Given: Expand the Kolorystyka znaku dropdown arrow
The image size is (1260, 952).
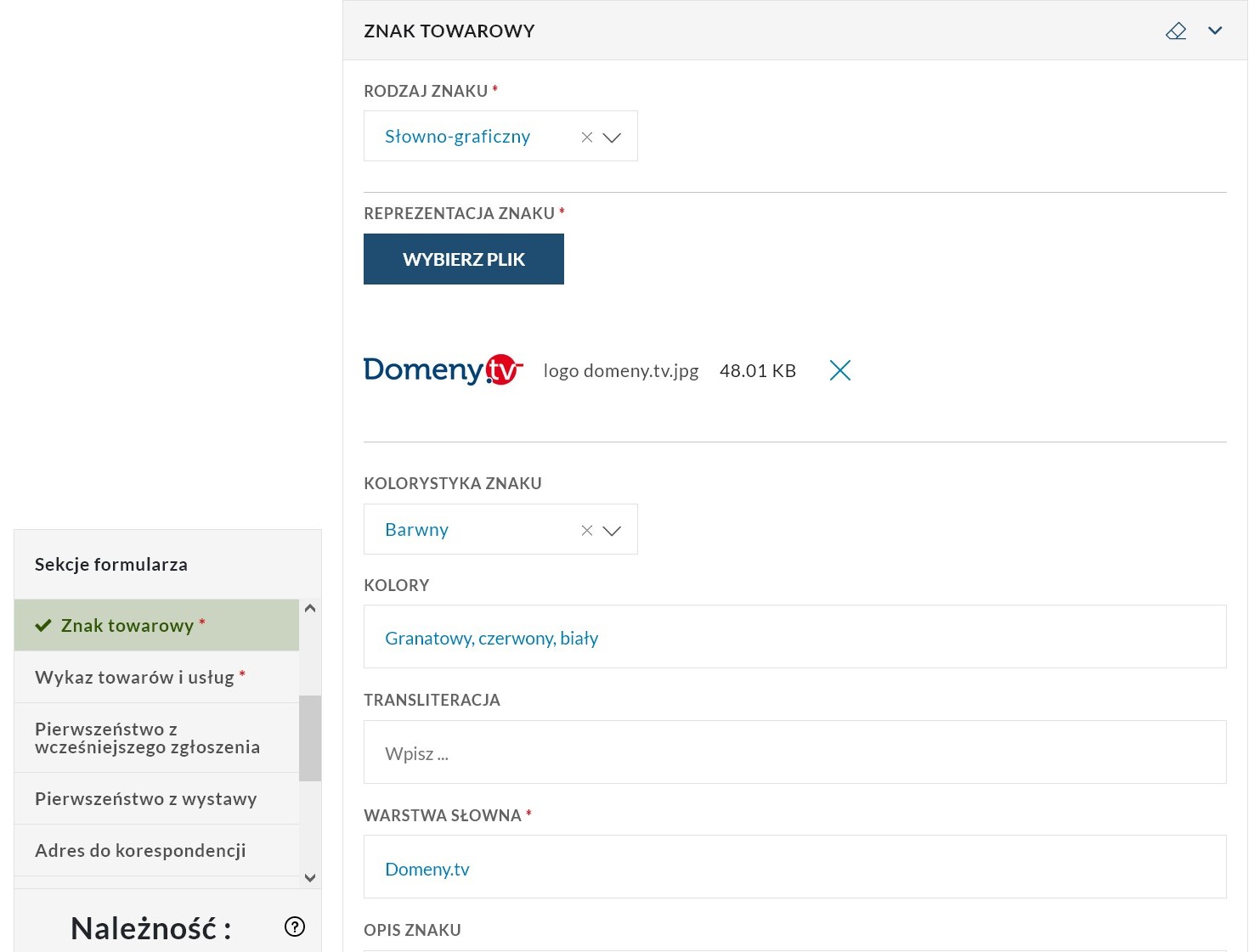Looking at the screenshot, I should (x=612, y=530).
